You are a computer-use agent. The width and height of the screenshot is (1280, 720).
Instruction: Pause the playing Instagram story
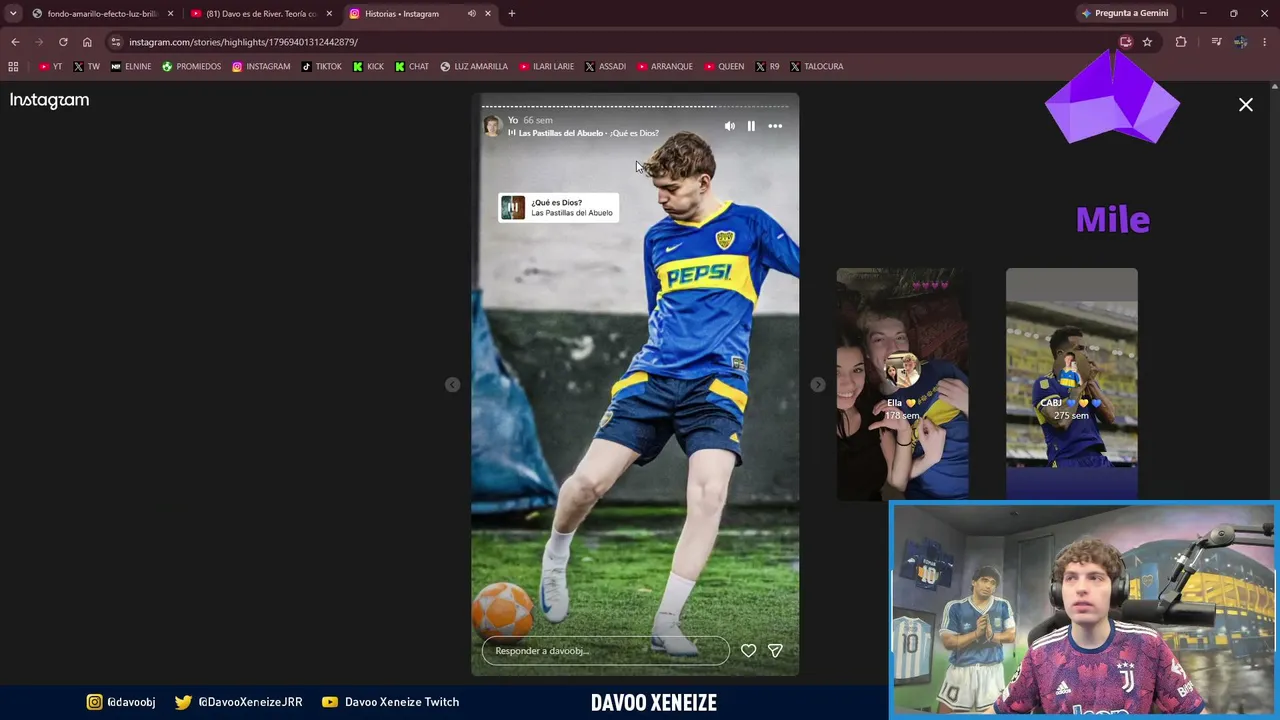[x=751, y=126]
